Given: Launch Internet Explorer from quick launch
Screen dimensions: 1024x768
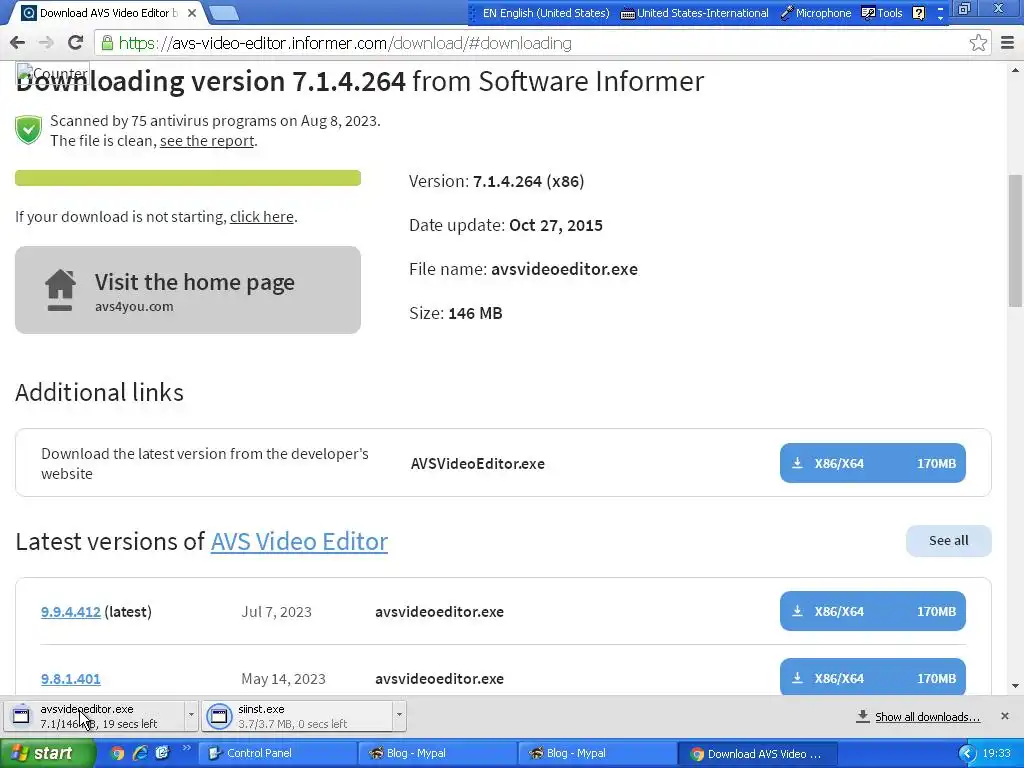Looking at the screenshot, I should point(140,754).
